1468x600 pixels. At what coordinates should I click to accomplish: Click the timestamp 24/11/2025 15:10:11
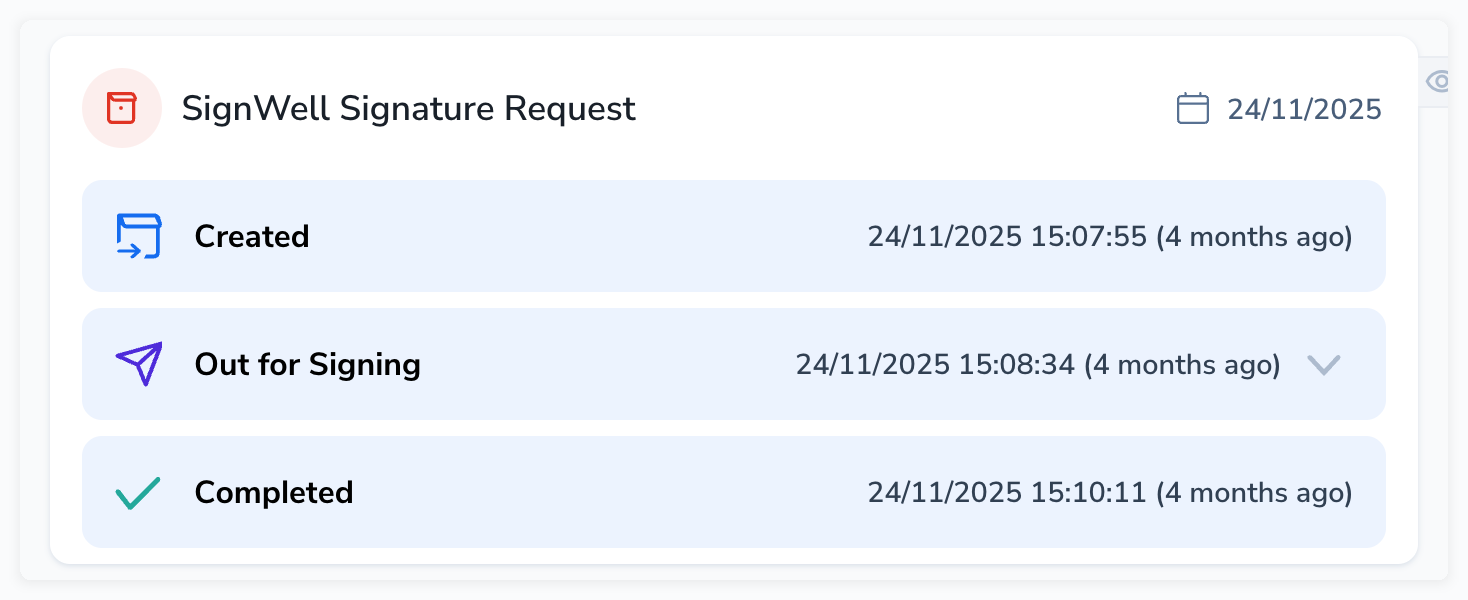1006,493
